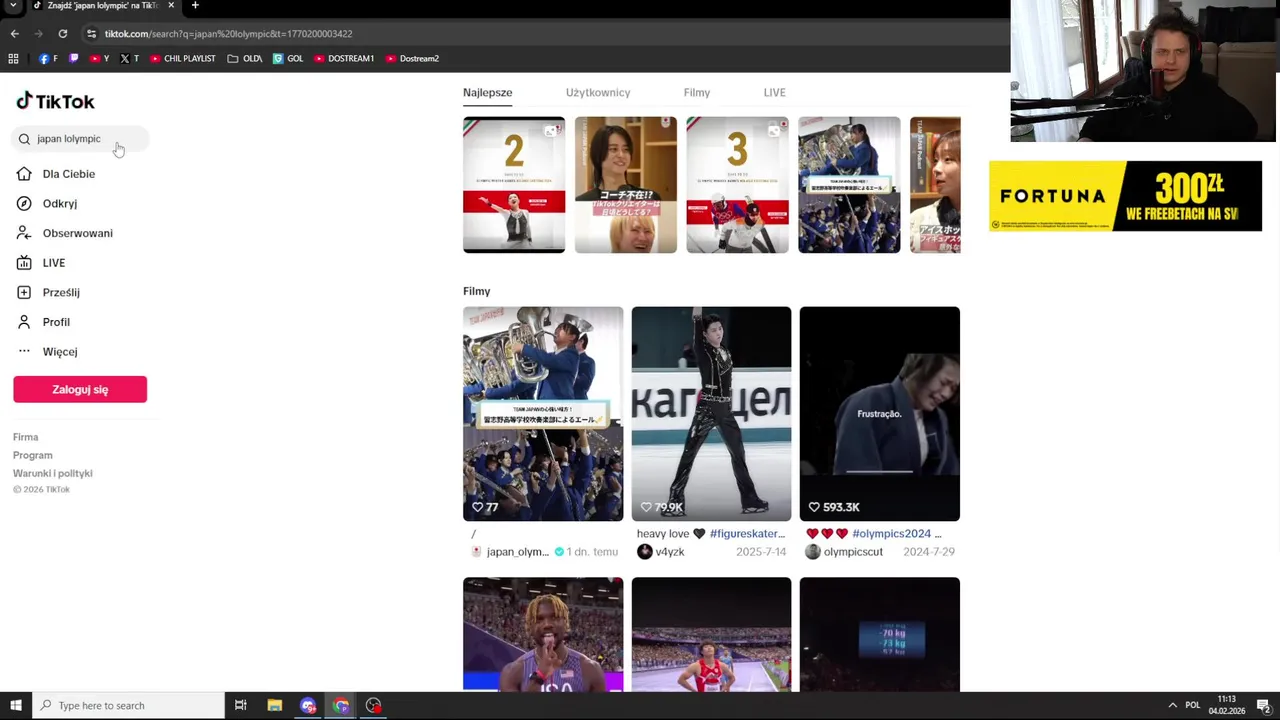Open the carousel thumbnail with number 2
This screenshot has width=1280, height=720.
coord(514,185)
